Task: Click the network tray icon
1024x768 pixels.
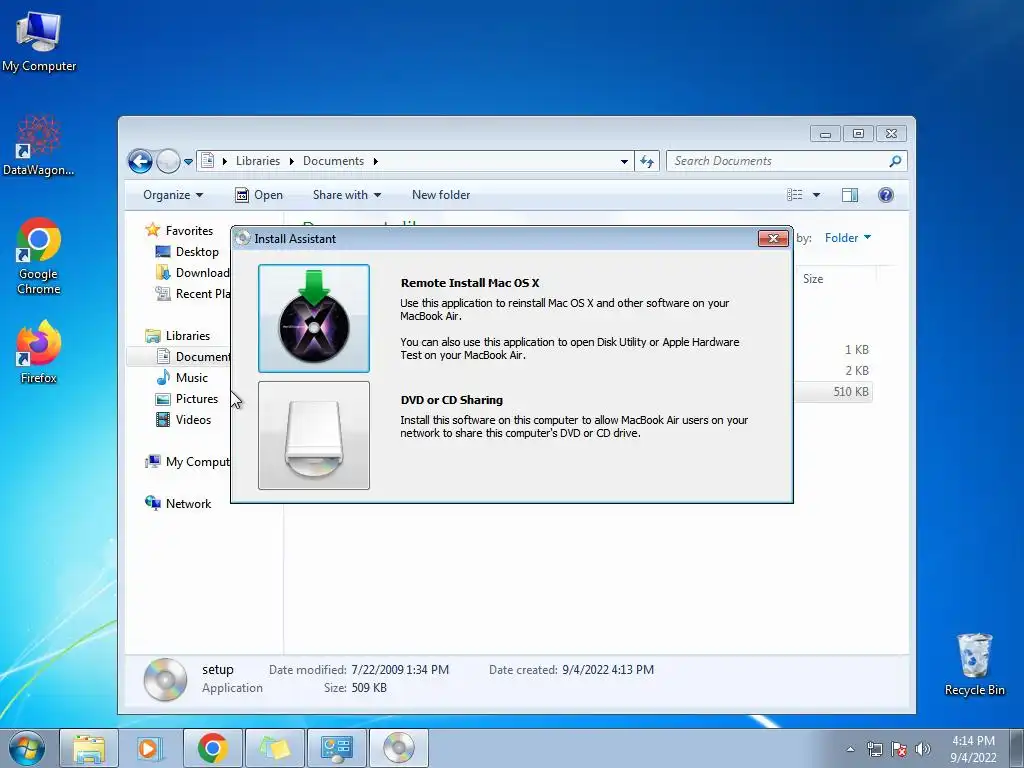Action: point(874,749)
